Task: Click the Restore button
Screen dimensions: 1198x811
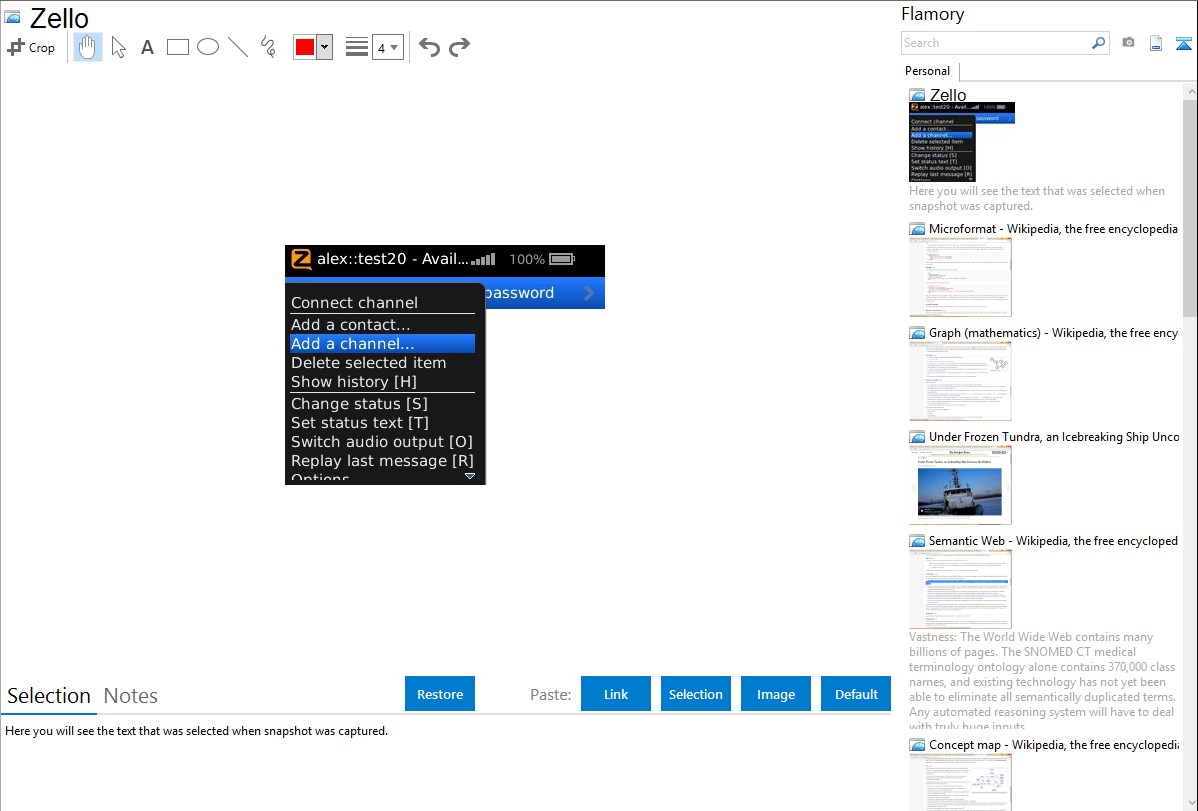Action: [x=440, y=694]
